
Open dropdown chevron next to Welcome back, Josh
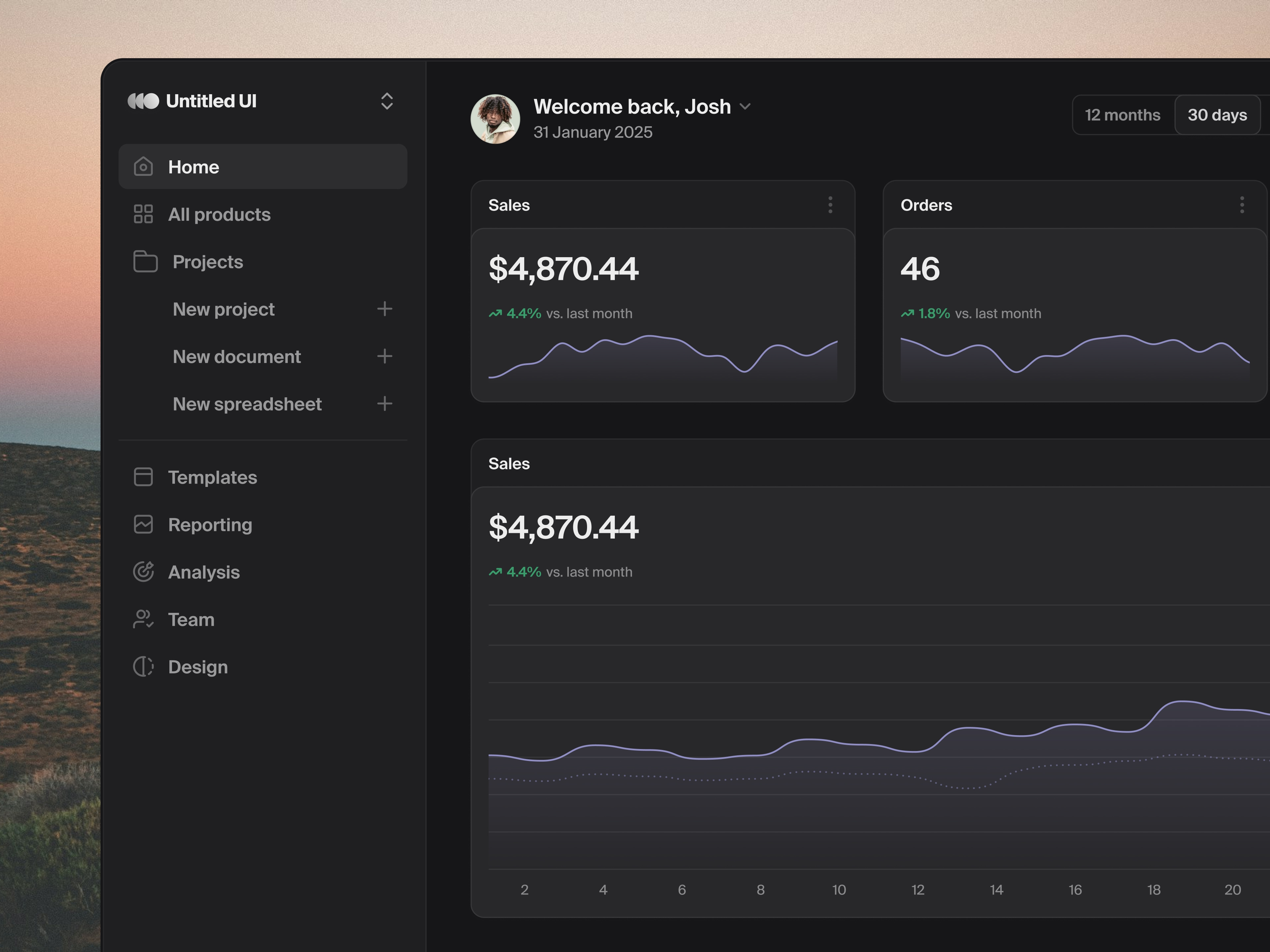coord(745,107)
